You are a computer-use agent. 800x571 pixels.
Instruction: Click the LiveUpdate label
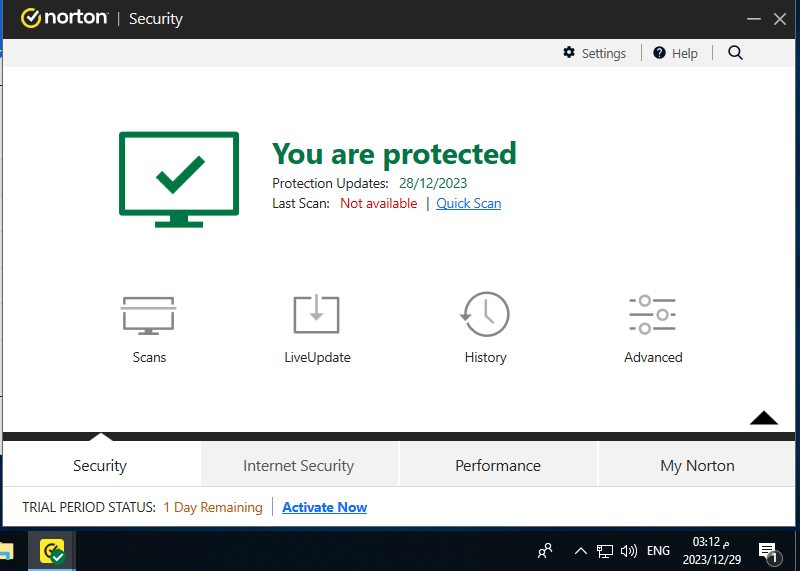(x=317, y=357)
